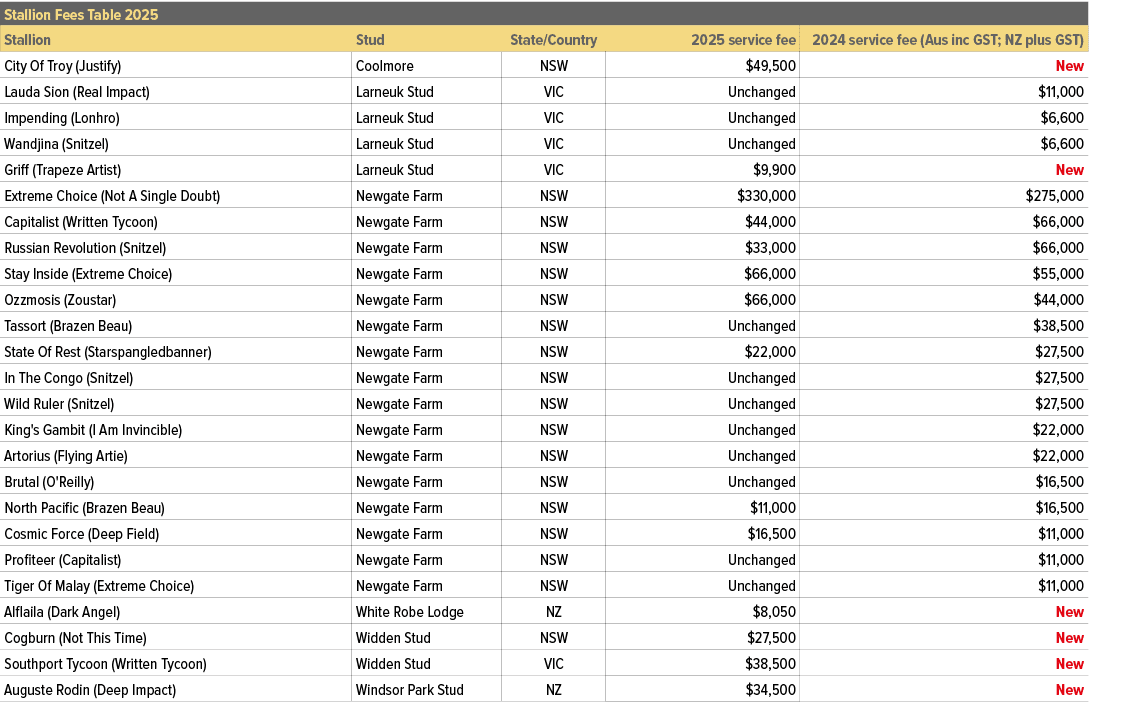Open the New link for Cogburn
Screen dimensions: 1124x710
pos(1069,637)
